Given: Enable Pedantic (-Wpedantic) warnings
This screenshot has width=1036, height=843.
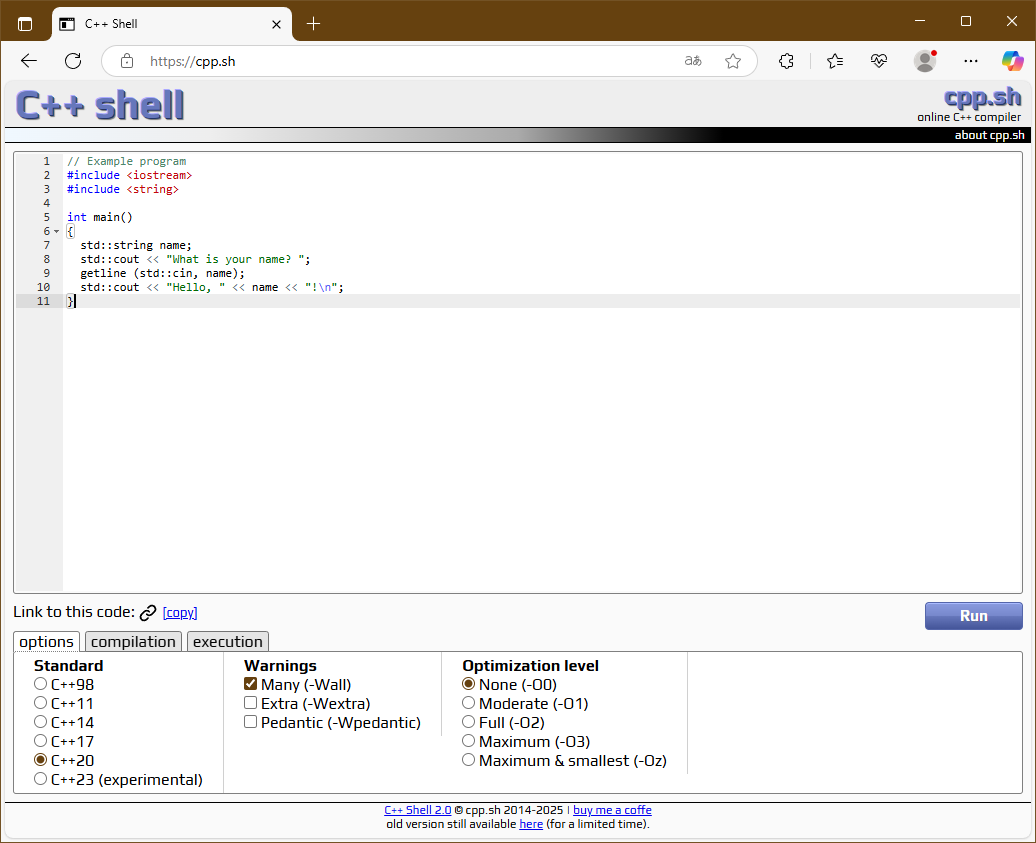Looking at the screenshot, I should click(x=250, y=722).
